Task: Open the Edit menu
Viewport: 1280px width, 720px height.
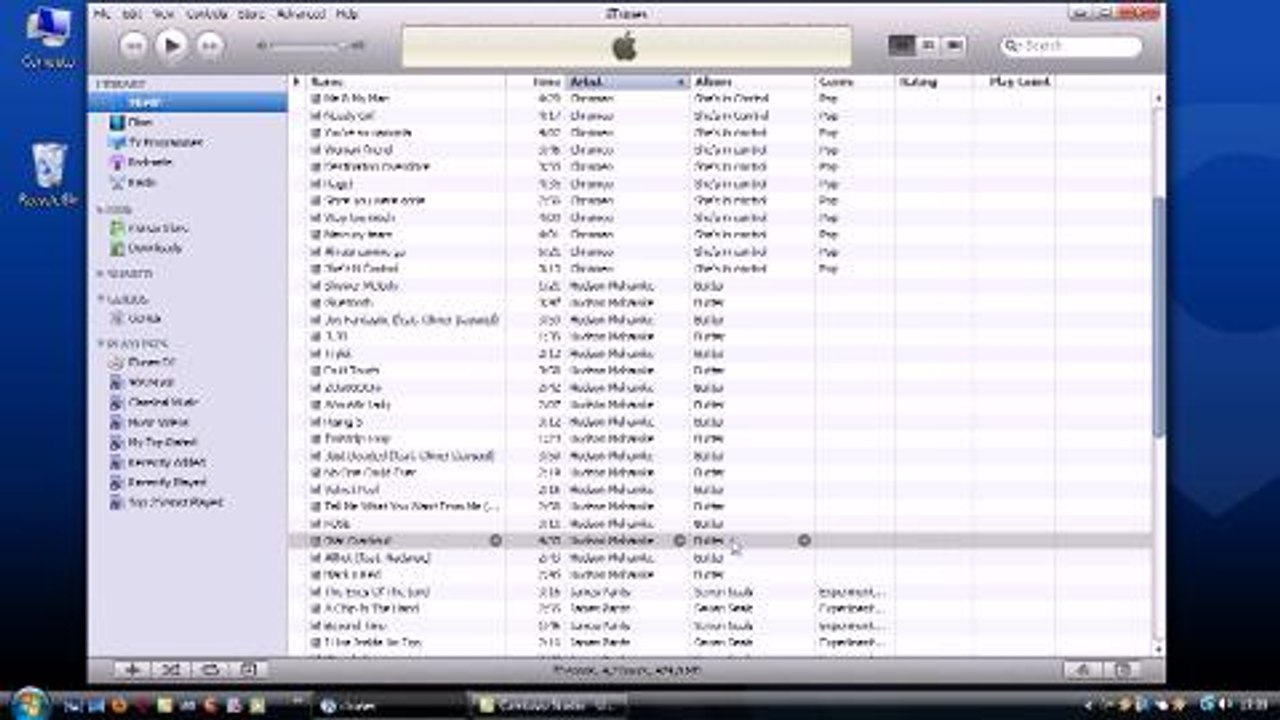Action: 131,15
